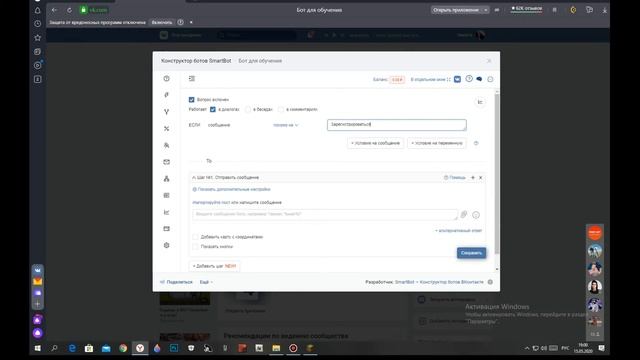Click the gear icon in SmartBot footer
The height and width of the screenshot is (360, 640).
[x=490, y=282]
